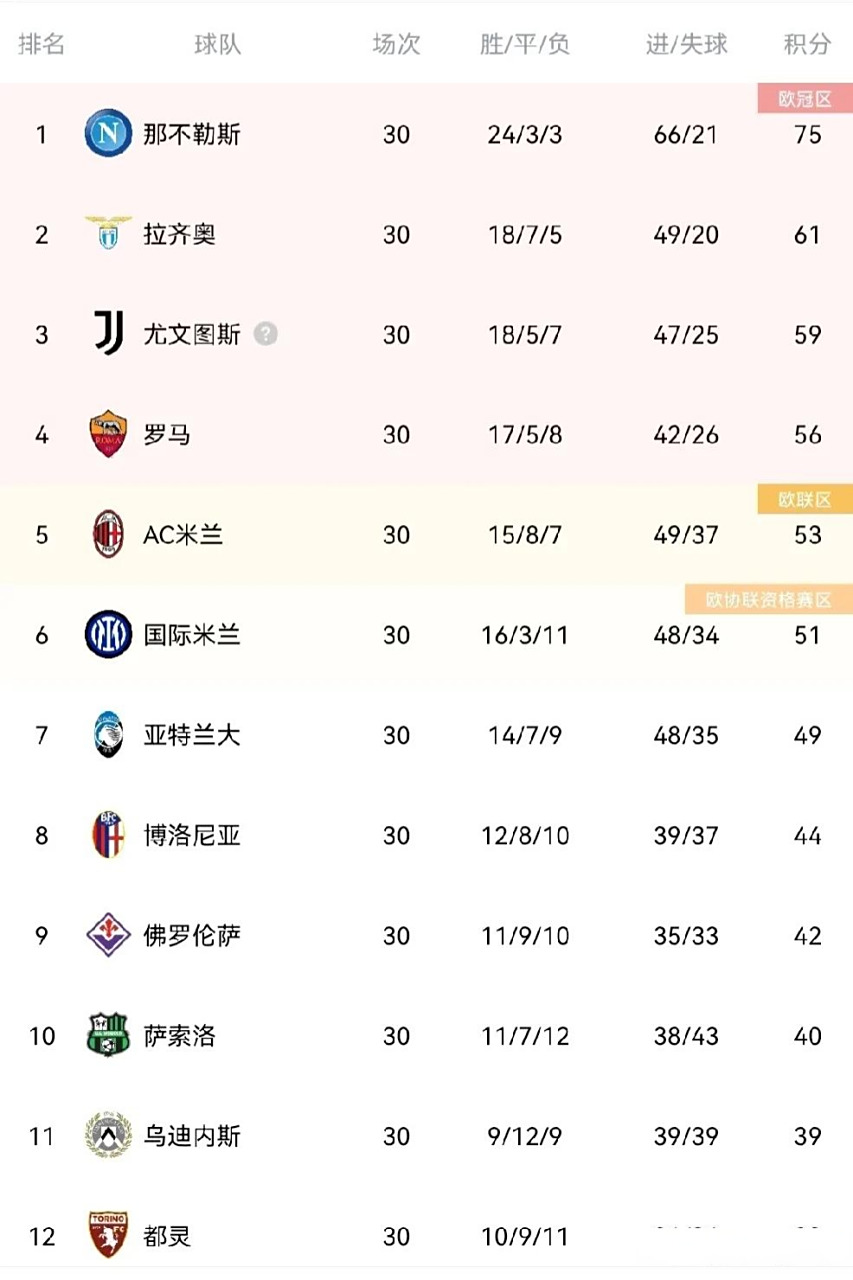This screenshot has height=1280, width=853.
Task: Open the 欧冠区 zone label badge
Action: (x=803, y=98)
